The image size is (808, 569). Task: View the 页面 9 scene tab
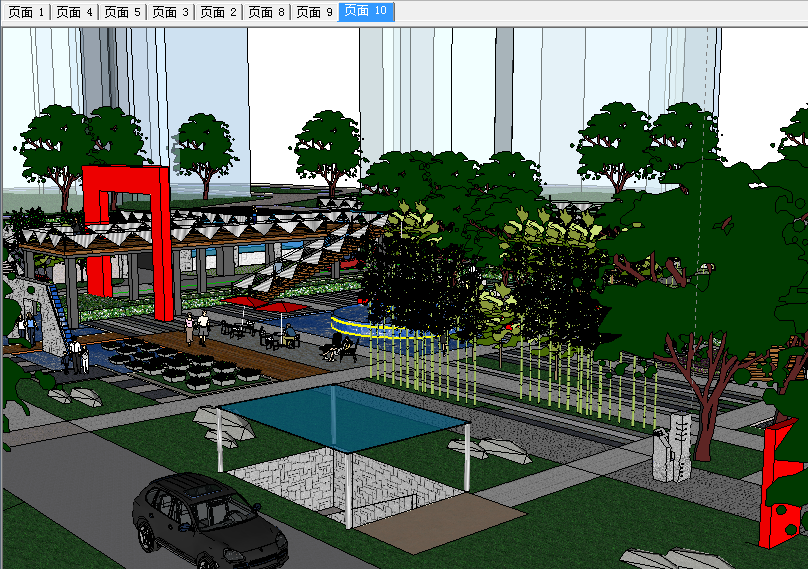click(x=314, y=12)
